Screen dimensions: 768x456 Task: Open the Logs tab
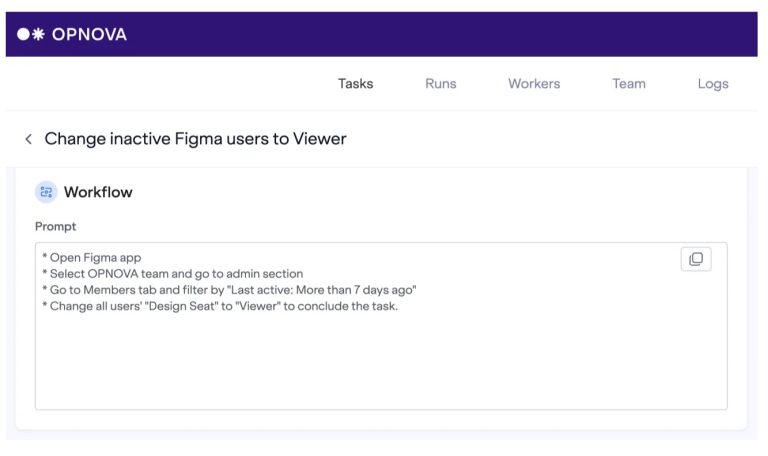coord(712,84)
